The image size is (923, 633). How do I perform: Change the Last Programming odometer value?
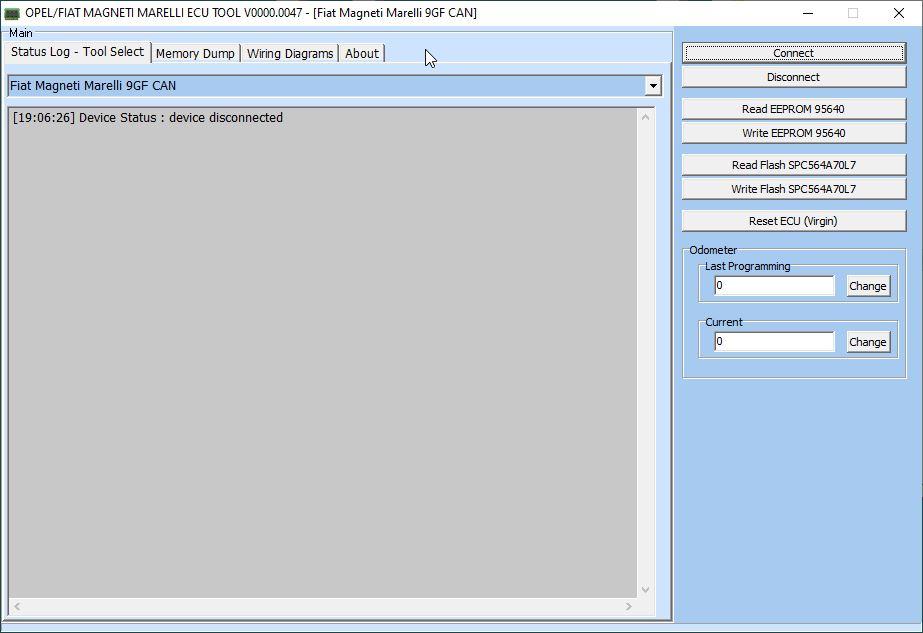tap(868, 286)
